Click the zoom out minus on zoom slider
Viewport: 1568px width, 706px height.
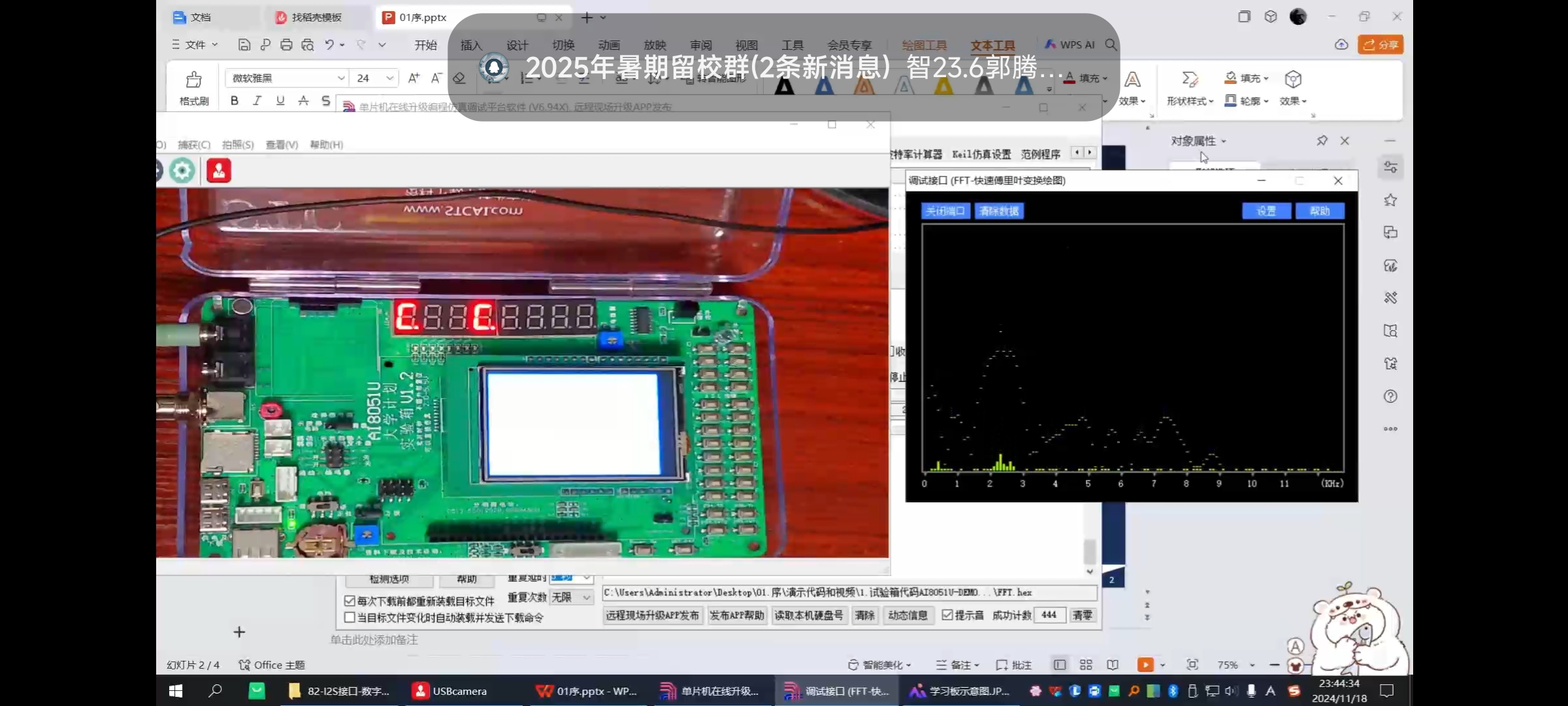[x=1274, y=665]
